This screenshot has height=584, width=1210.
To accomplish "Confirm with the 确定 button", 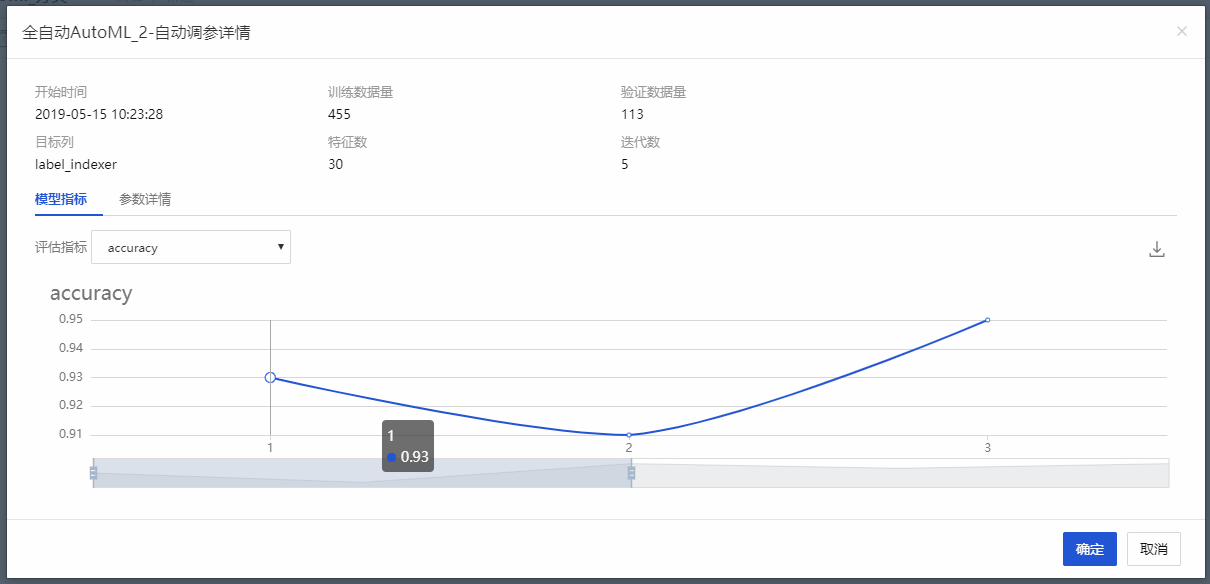I will pyautogui.click(x=1090, y=549).
